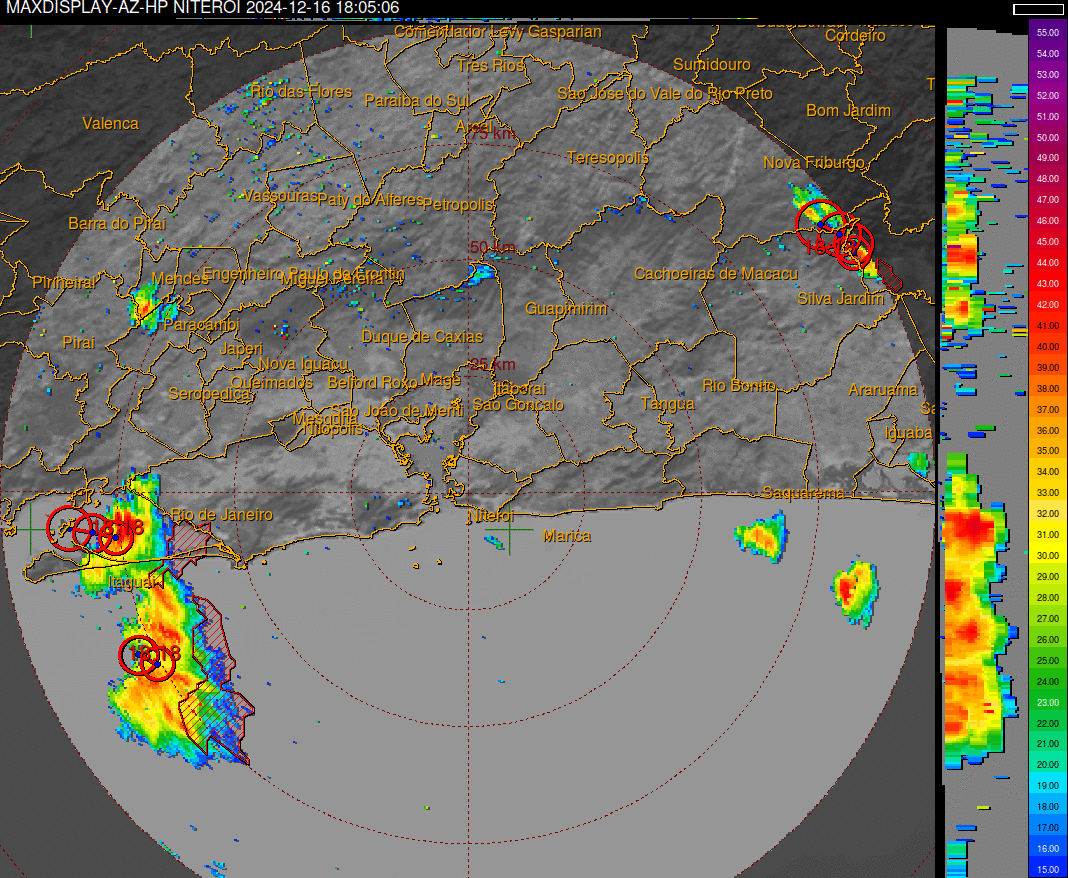This screenshot has height=878, width=1068.
Task: Click the white rectangle in the top-right corner
Action: [x=1038, y=9]
